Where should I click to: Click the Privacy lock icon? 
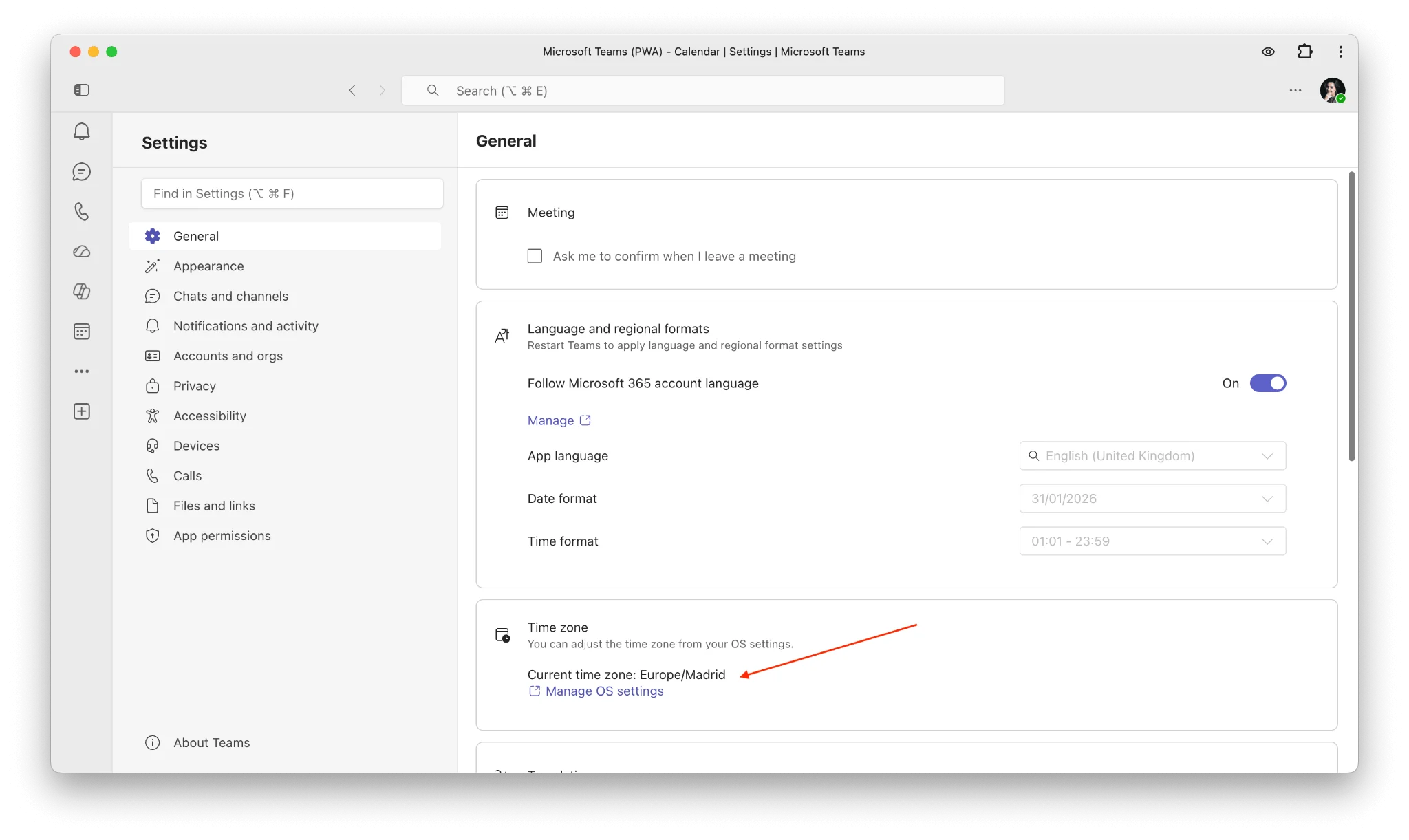pyautogui.click(x=152, y=386)
